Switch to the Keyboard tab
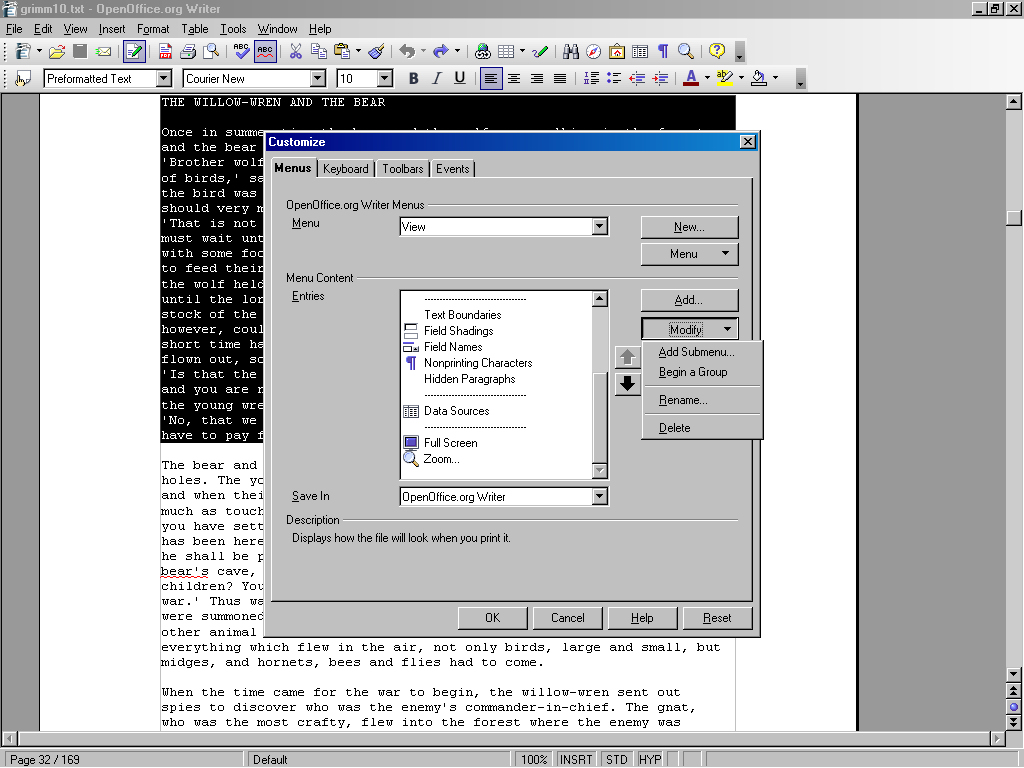 (345, 168)
